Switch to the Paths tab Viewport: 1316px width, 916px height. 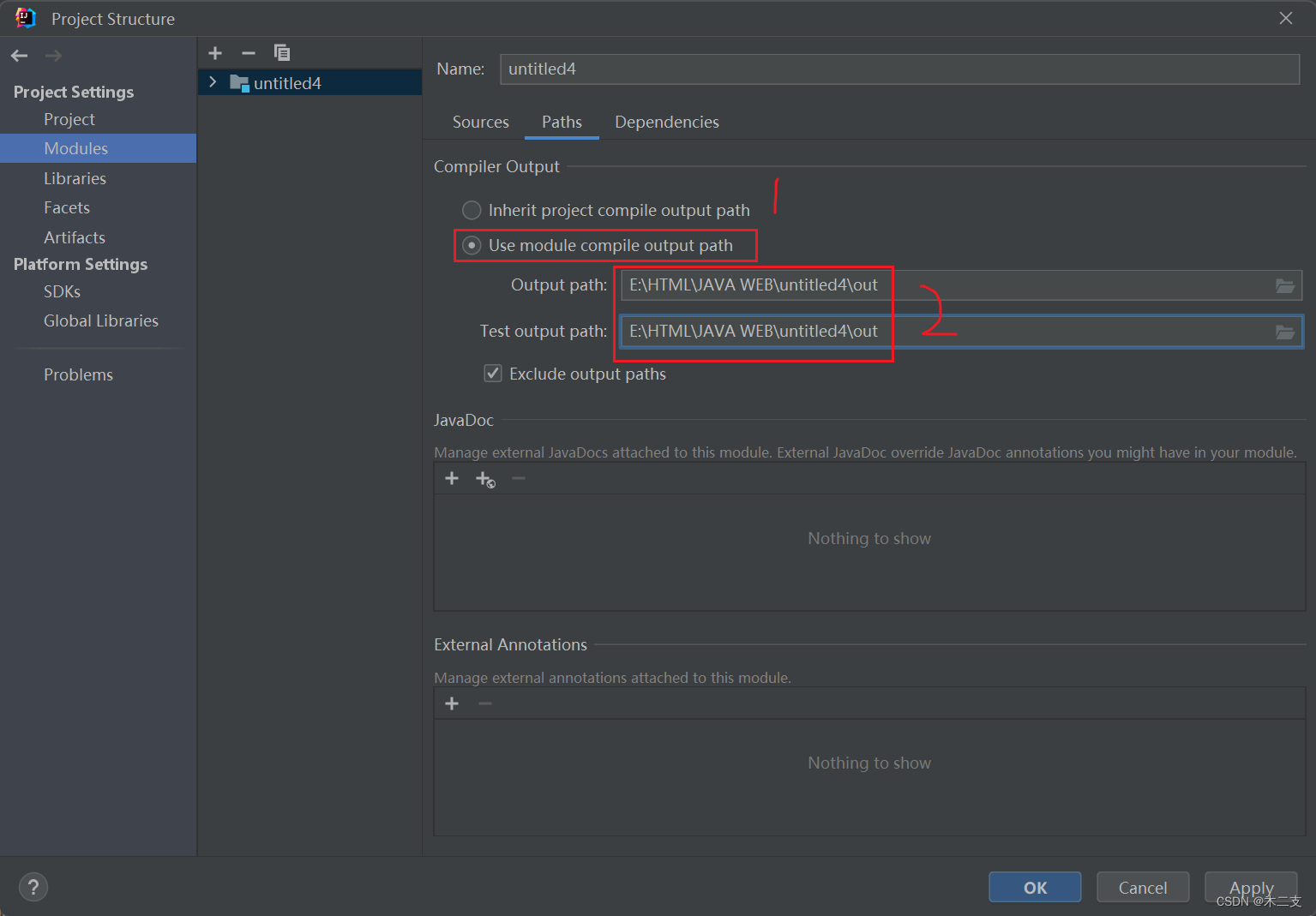[x=562, y=122]
